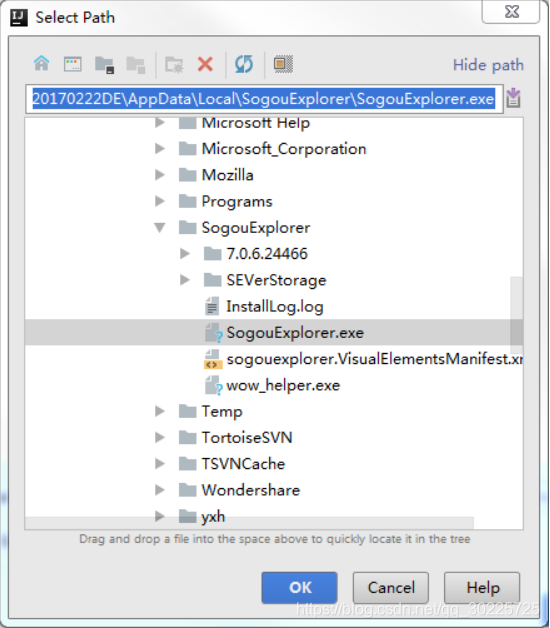Image resolution: width=550 pixels, height=628 pixels.
Task: Delete selected file with red X icon
Action: 205,64
